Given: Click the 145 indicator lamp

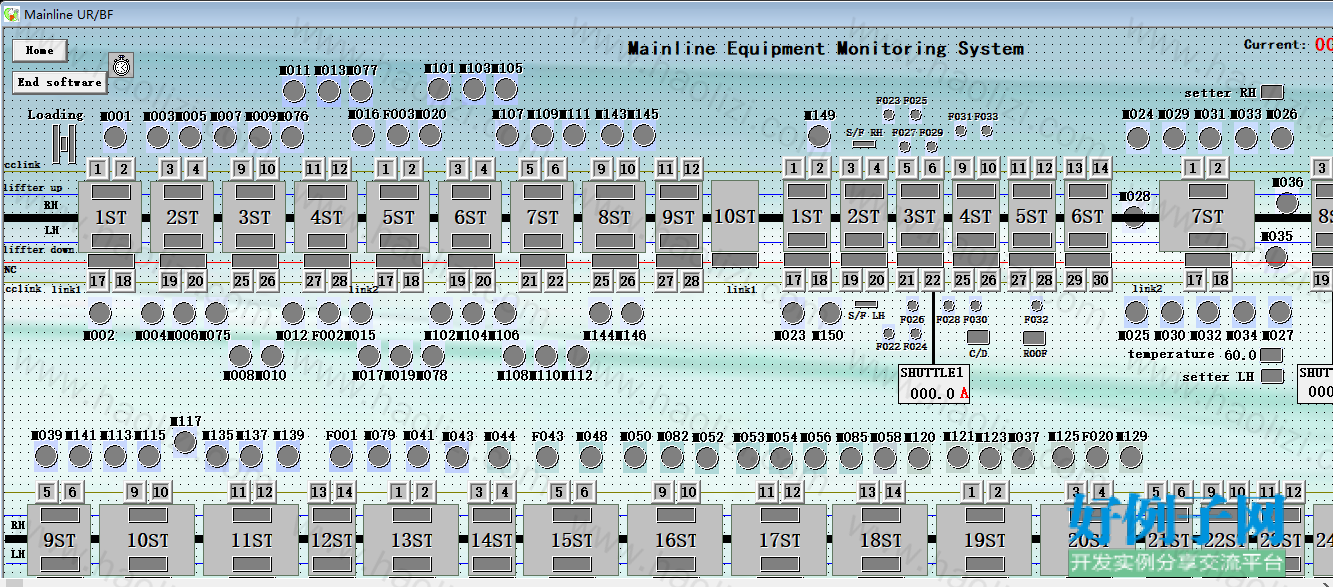Looking at the screenshot, I should pos(644,135).
